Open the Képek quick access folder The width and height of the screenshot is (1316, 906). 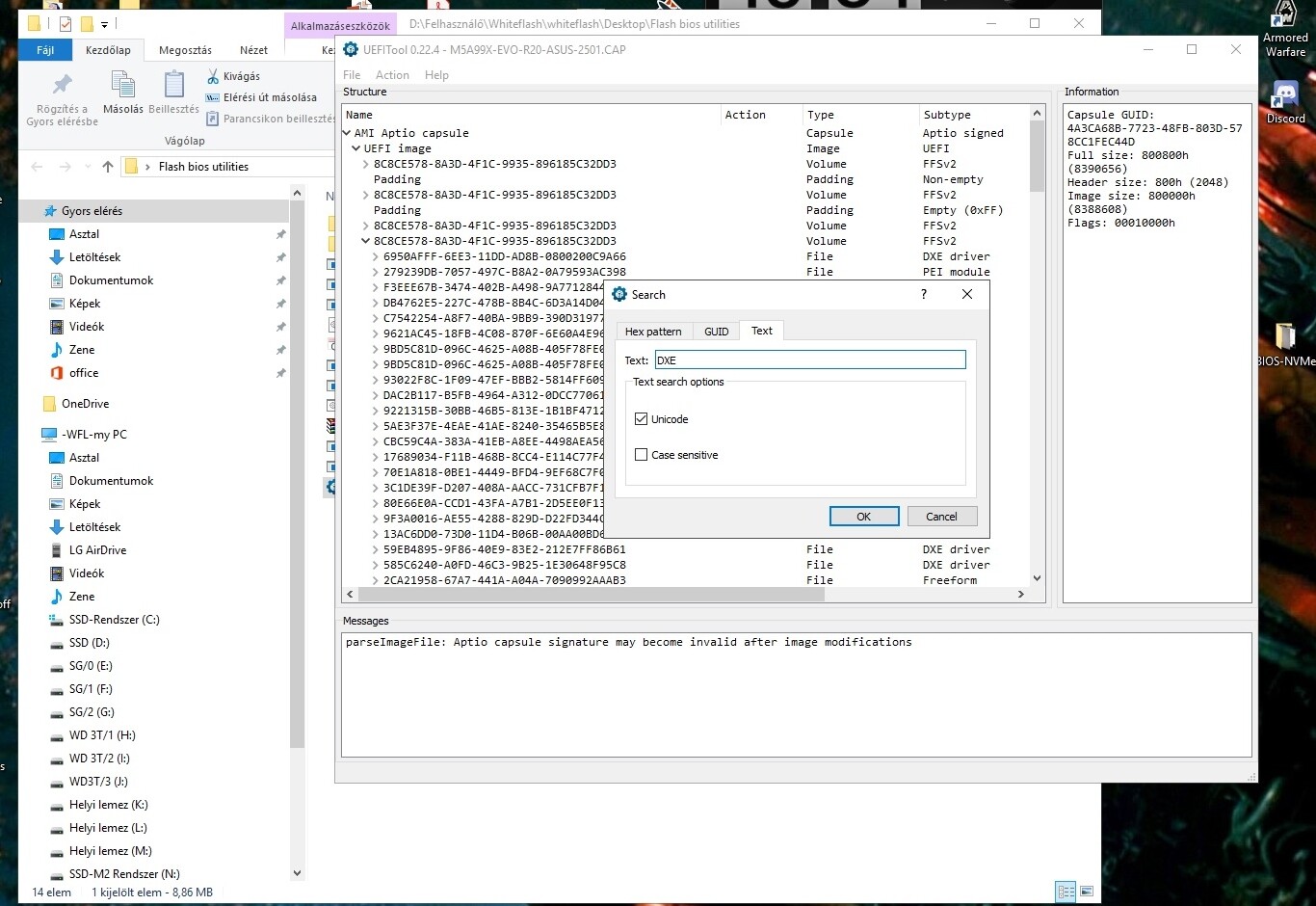pos(85,304)
